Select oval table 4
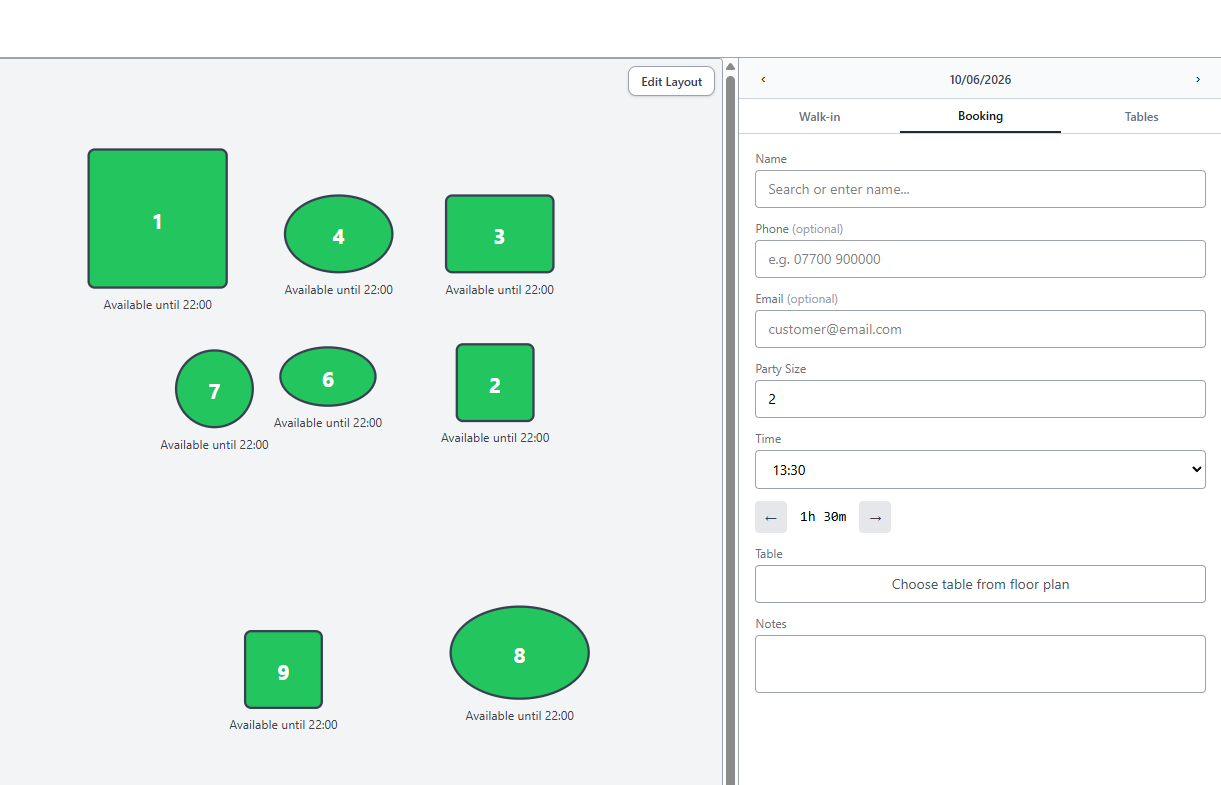 tap(339, 234)
